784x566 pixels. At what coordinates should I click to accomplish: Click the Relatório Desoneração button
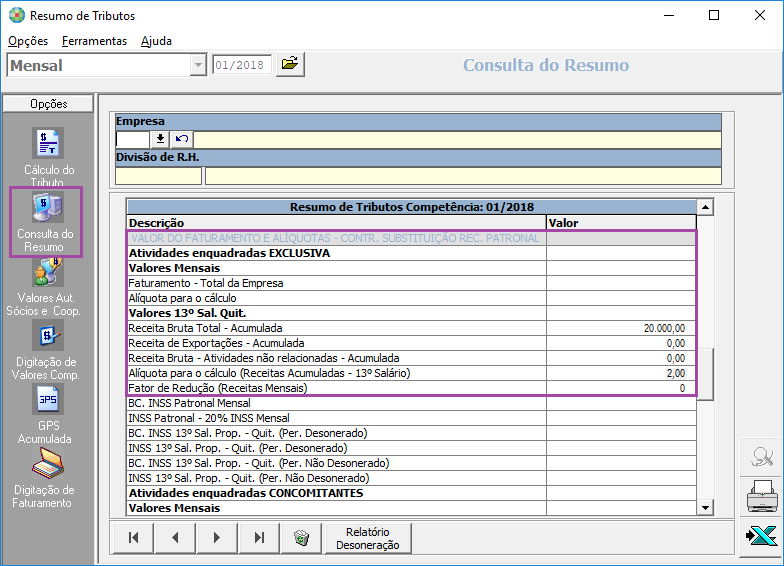[368, 538]
